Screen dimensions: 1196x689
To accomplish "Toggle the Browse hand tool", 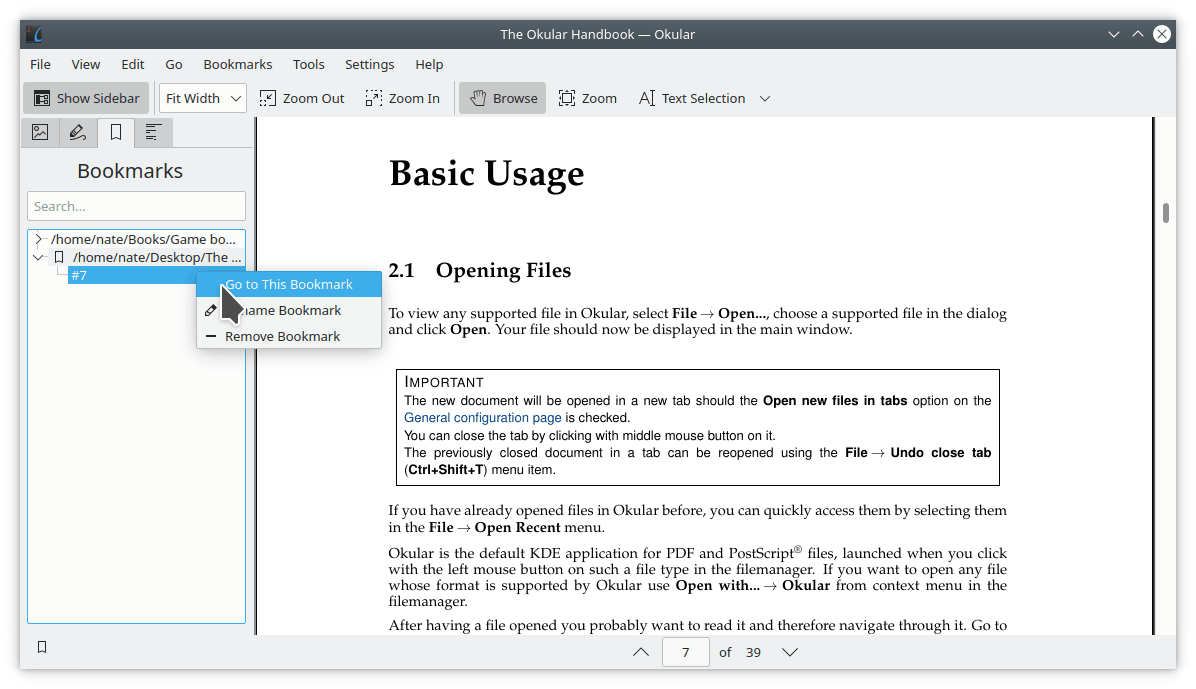I will tap(503, 98).
